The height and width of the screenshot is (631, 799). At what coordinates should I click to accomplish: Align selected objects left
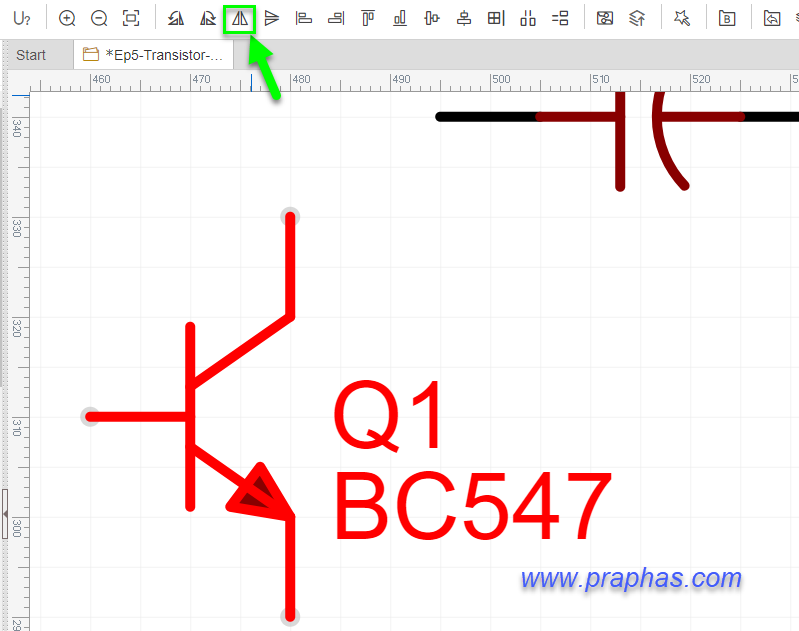304,19
